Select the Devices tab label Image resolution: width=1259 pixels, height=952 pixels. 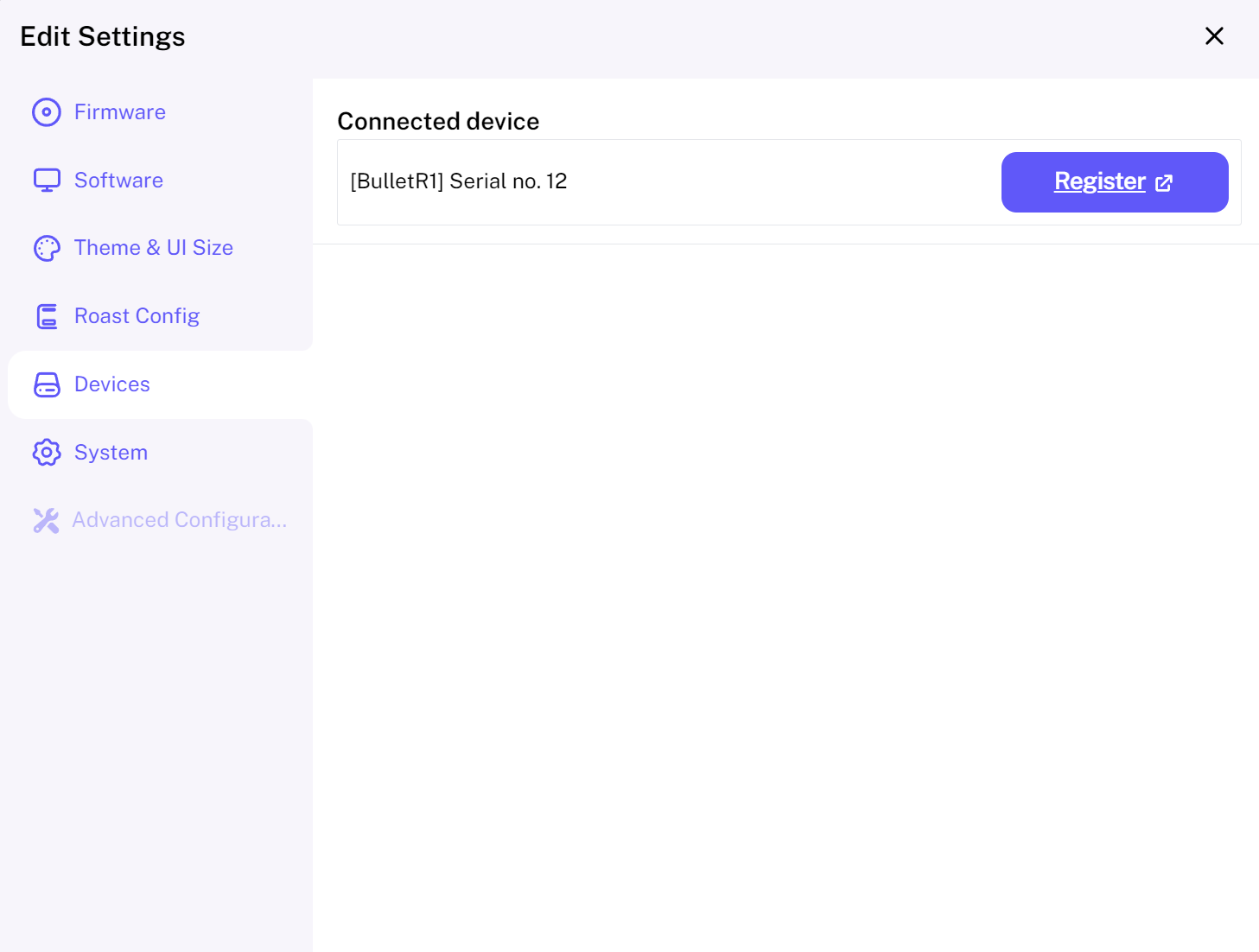click(112, 384)
